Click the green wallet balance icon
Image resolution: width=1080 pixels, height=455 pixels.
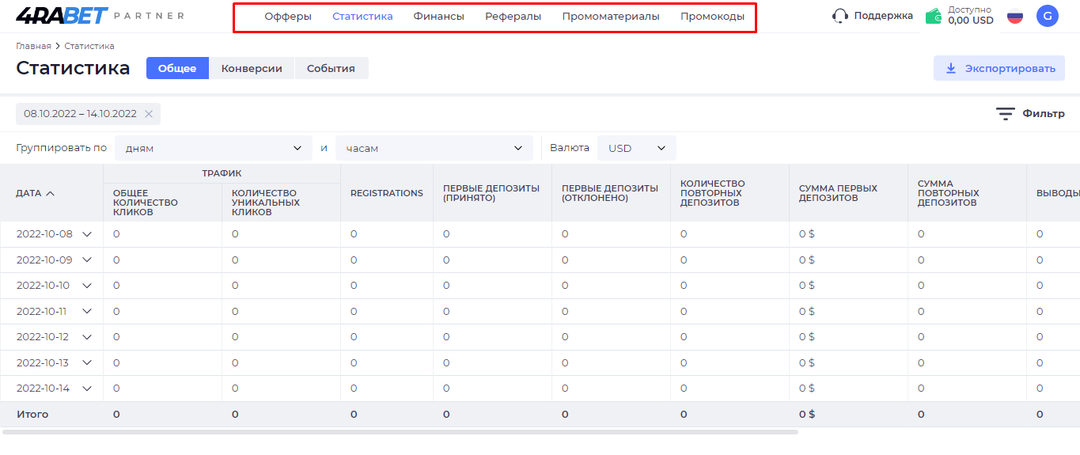pyautogui.click(x=933, y=17)
